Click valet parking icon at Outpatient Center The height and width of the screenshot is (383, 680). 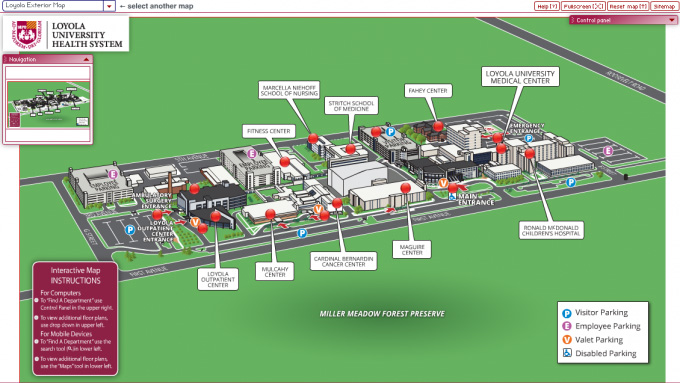195,223
